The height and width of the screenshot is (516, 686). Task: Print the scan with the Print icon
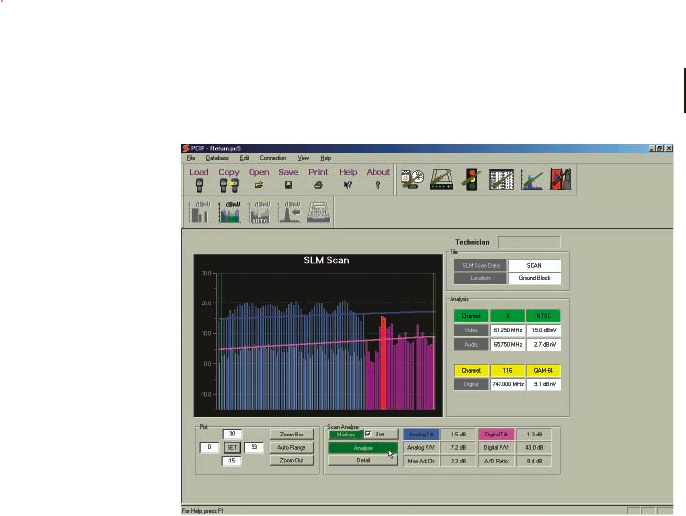point(318,185)
